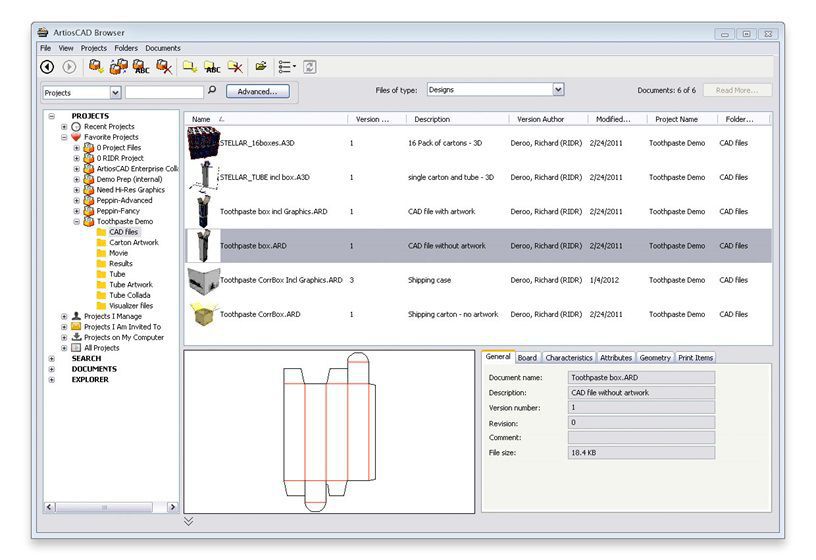Click the search text input field

(164, 93)
